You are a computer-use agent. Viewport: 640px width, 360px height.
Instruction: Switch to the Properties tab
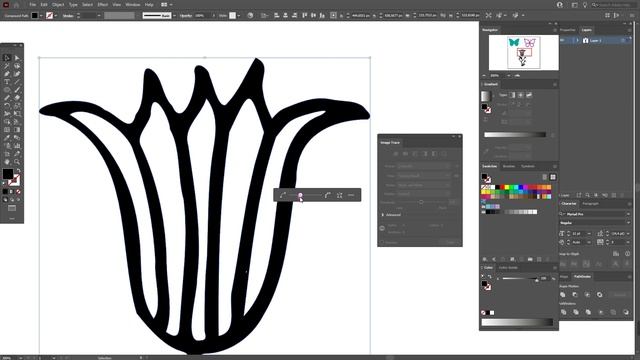pyautogui.click(x=567, y=30)
